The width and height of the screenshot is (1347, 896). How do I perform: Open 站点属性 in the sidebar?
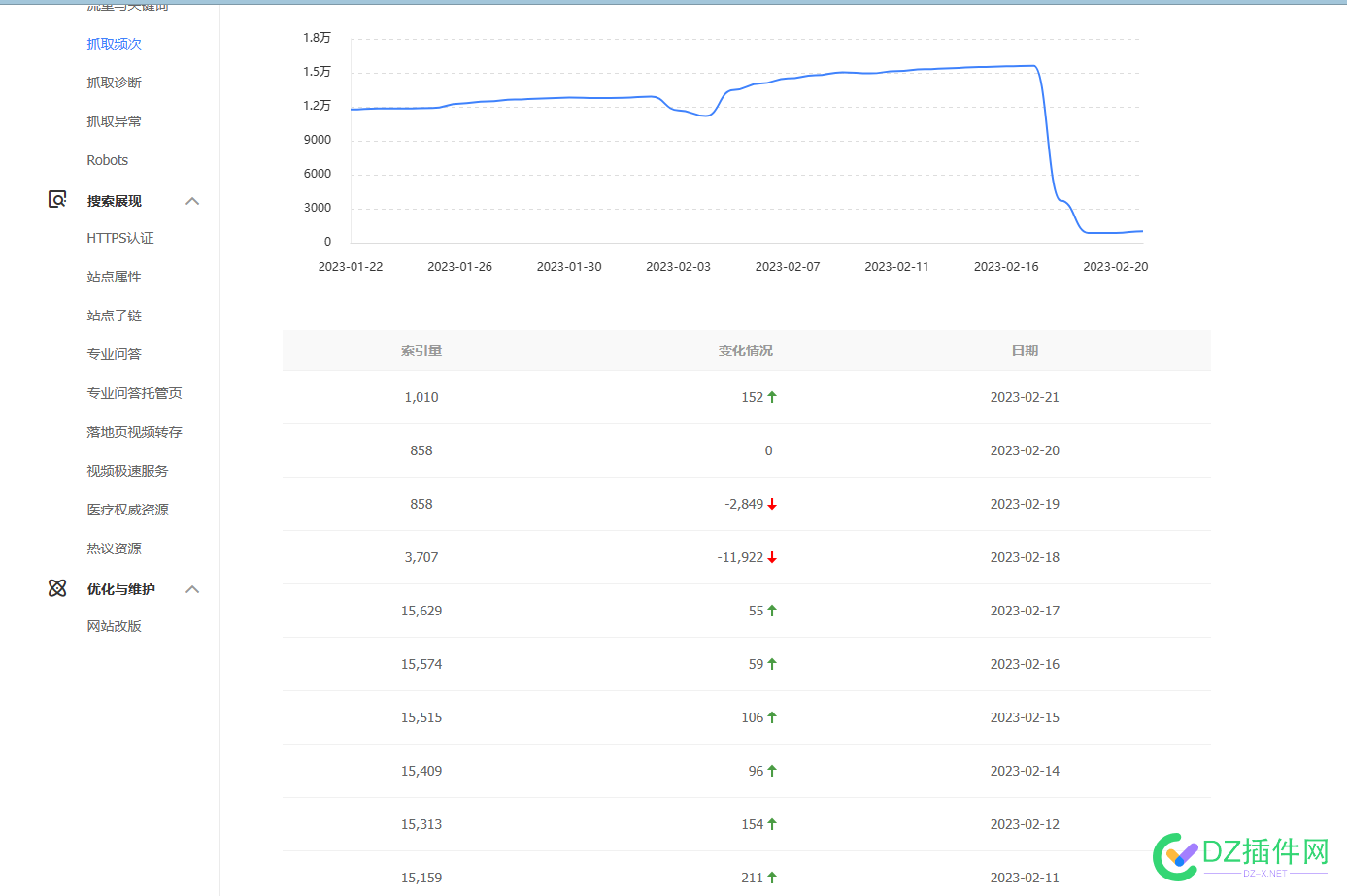point(114,277)
